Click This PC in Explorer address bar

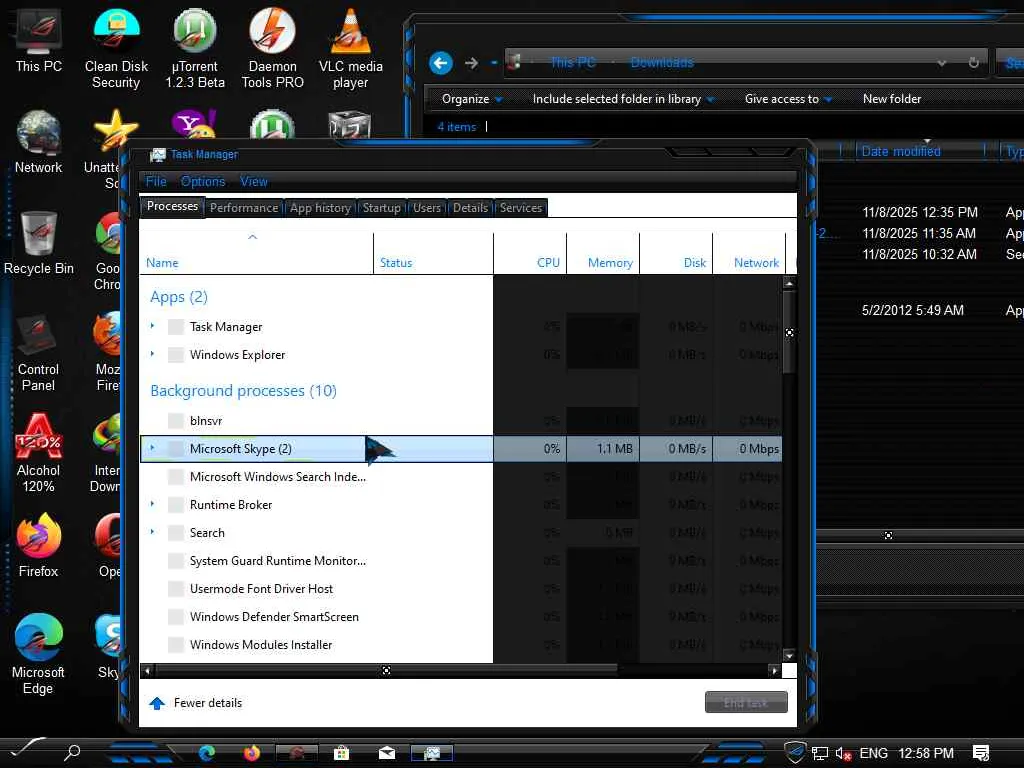click(x=573, y=63)
